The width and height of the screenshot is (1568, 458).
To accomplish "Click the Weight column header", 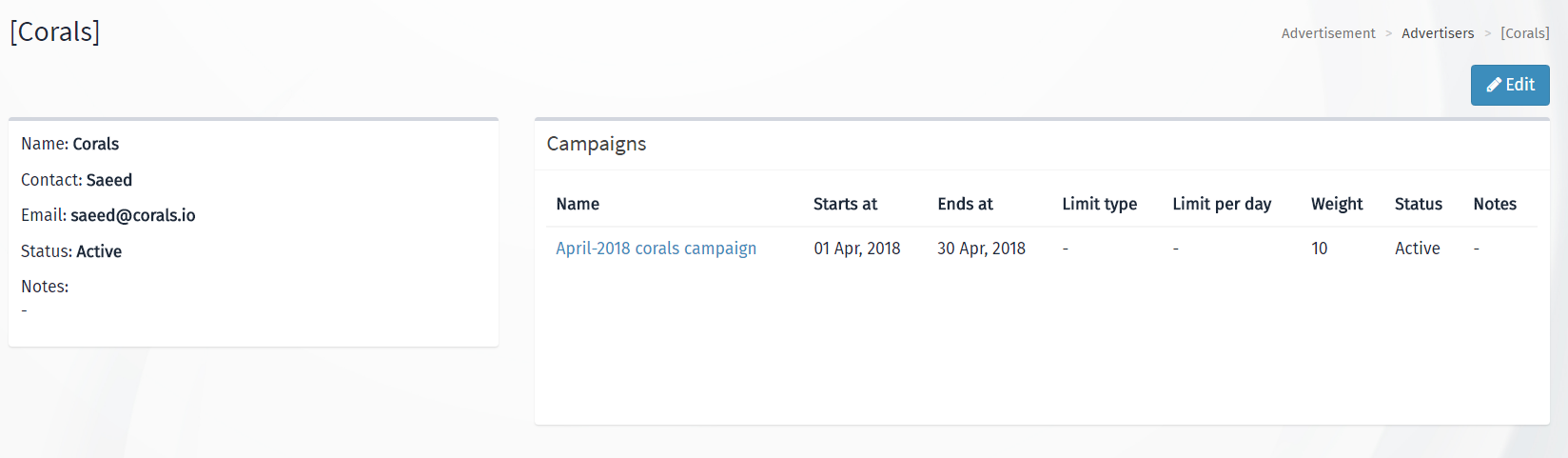I will pos(1337,204).
